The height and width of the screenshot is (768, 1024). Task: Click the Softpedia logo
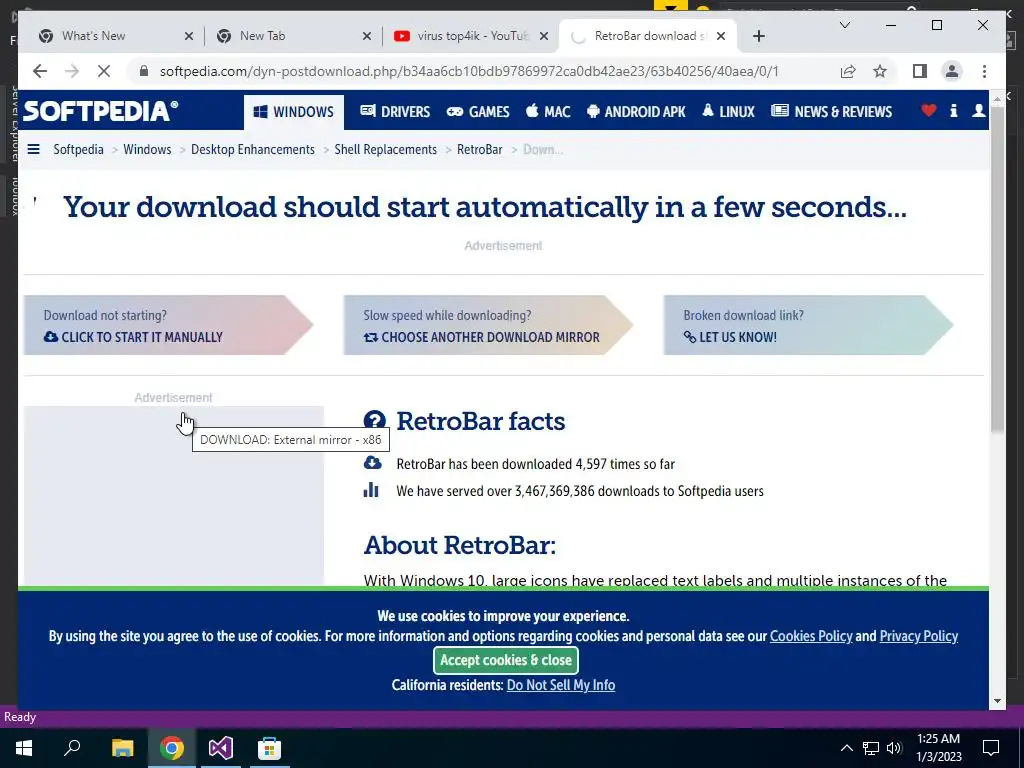pos(100,111)
